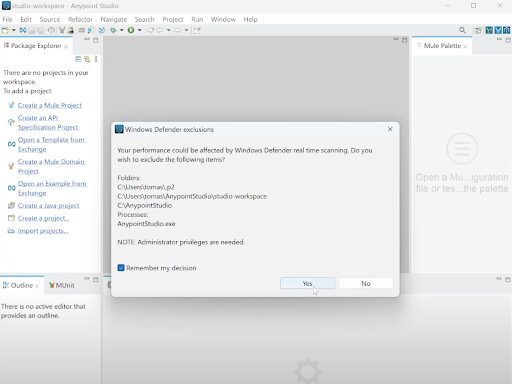Click the green Run play icon
Viewport: 512px width, 384px height.
[x=131, y=30]
